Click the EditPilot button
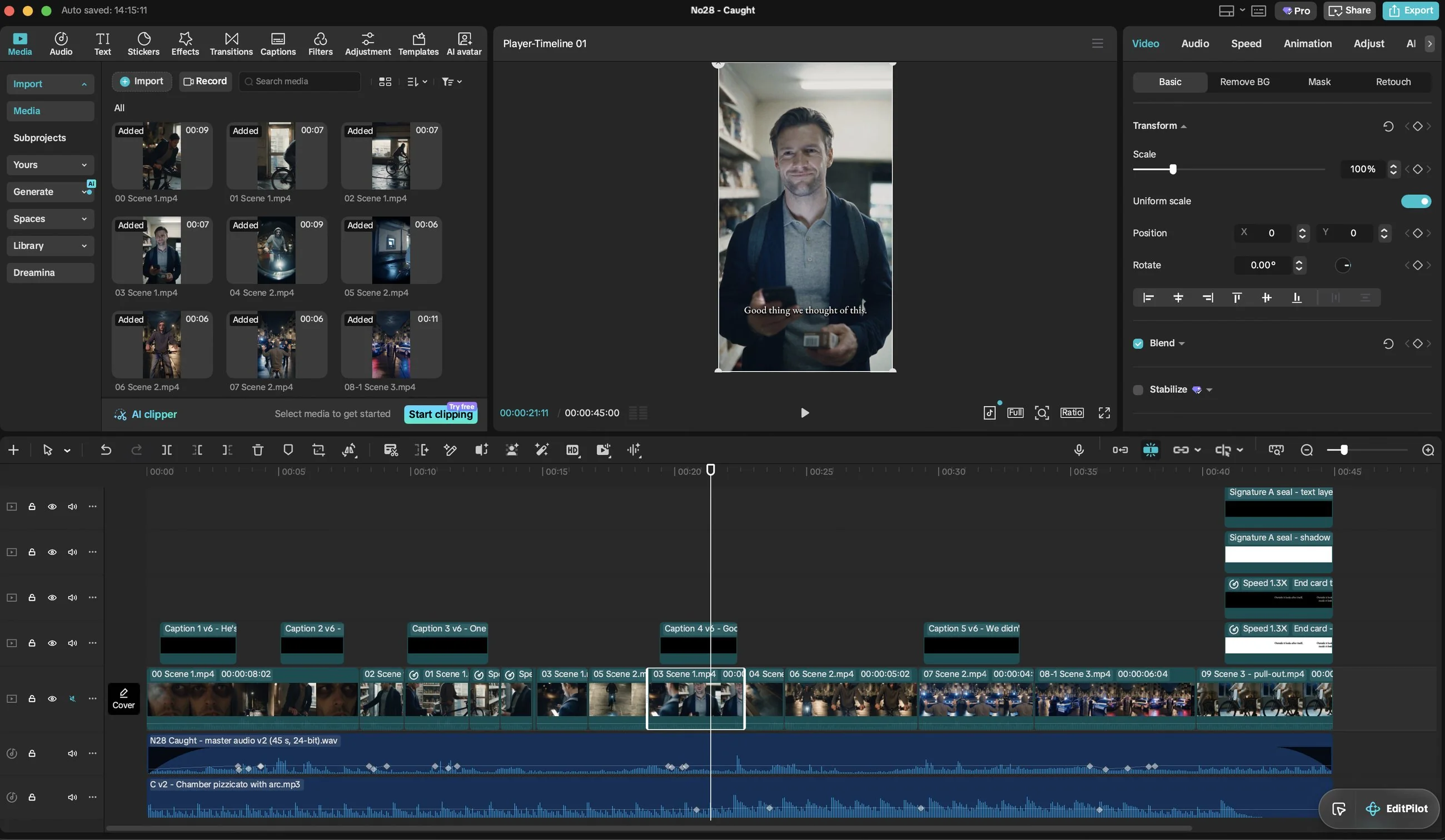1445x840 pixels. (1397, 808)
